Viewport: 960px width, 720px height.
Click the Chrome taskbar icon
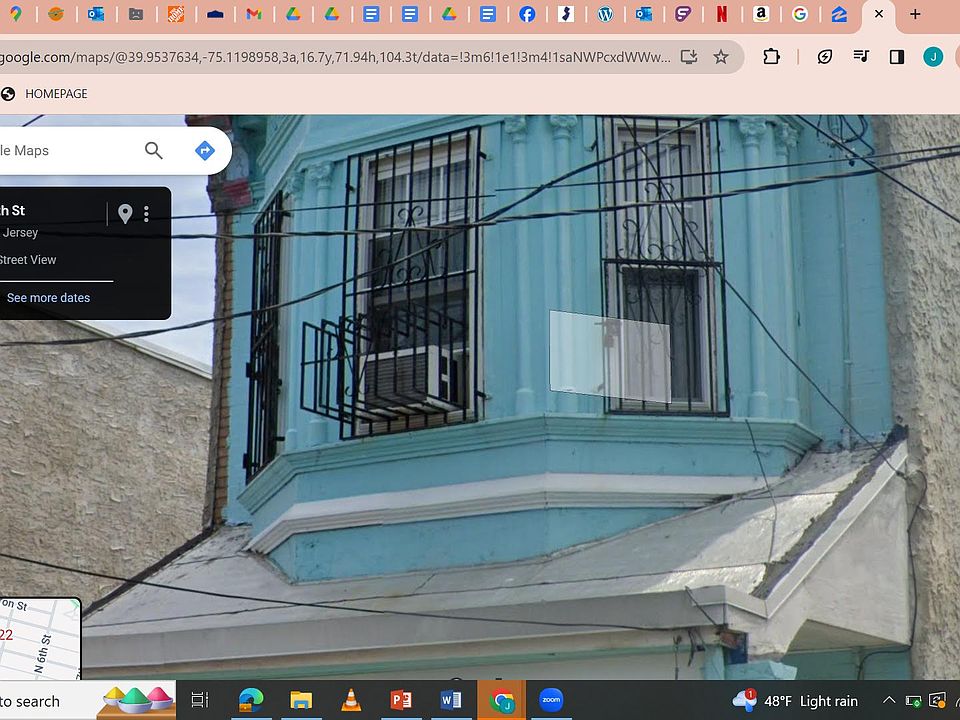(501, 700)
